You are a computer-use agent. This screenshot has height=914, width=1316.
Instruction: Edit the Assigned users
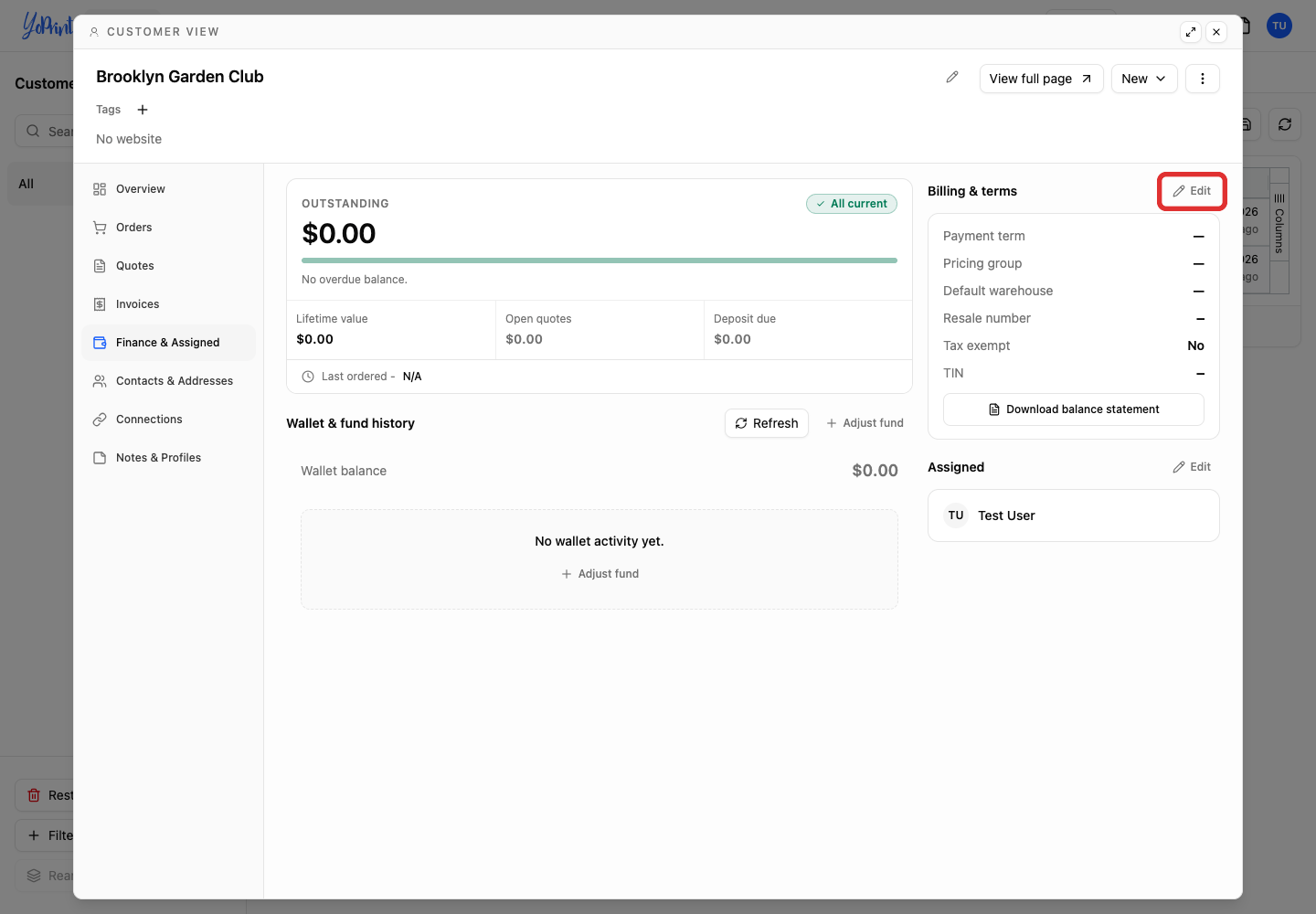pyautogui.click(x=1192, y=467)
